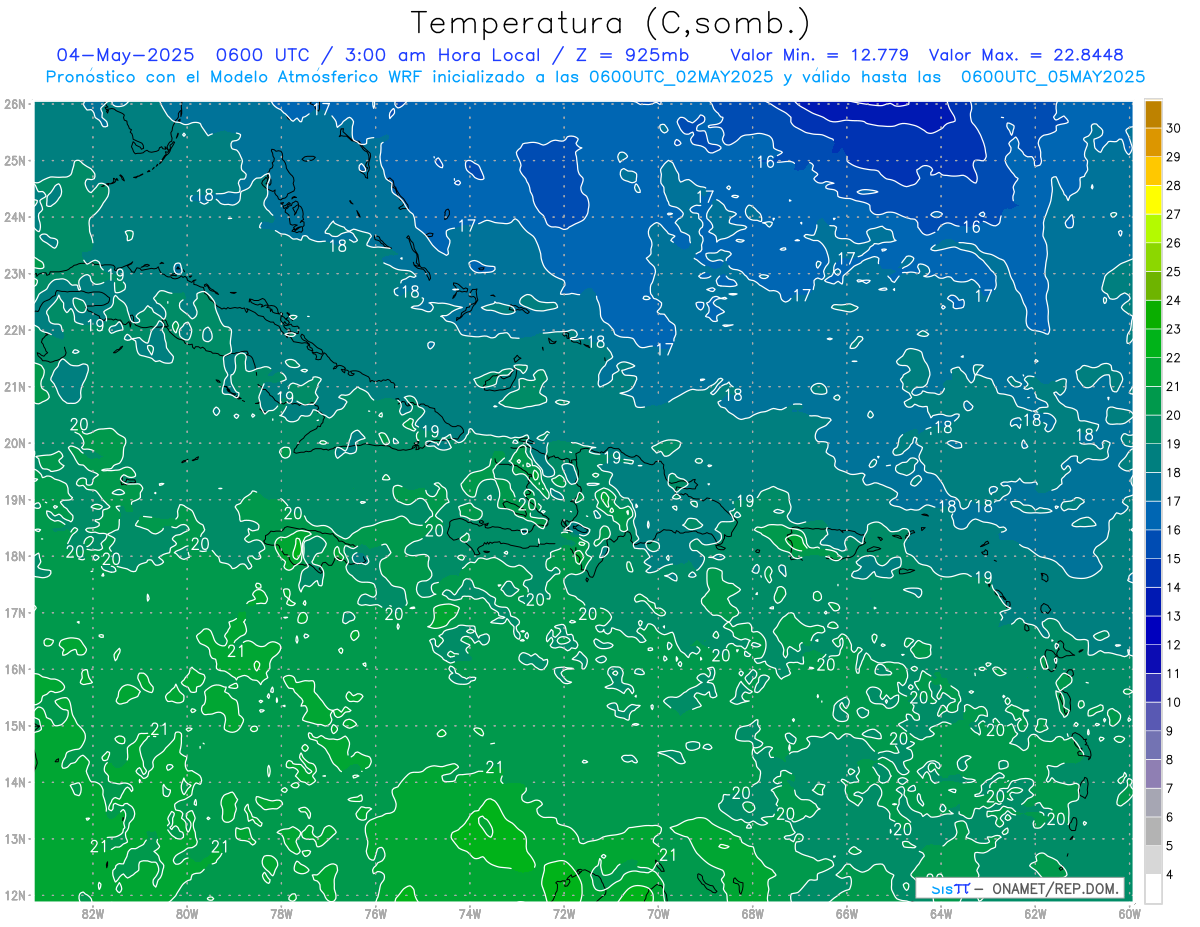Click the '0600UTC_02MAY2025' initialization time text
1200x927 pixels.
pyautogui.click(x=680, y=77)
